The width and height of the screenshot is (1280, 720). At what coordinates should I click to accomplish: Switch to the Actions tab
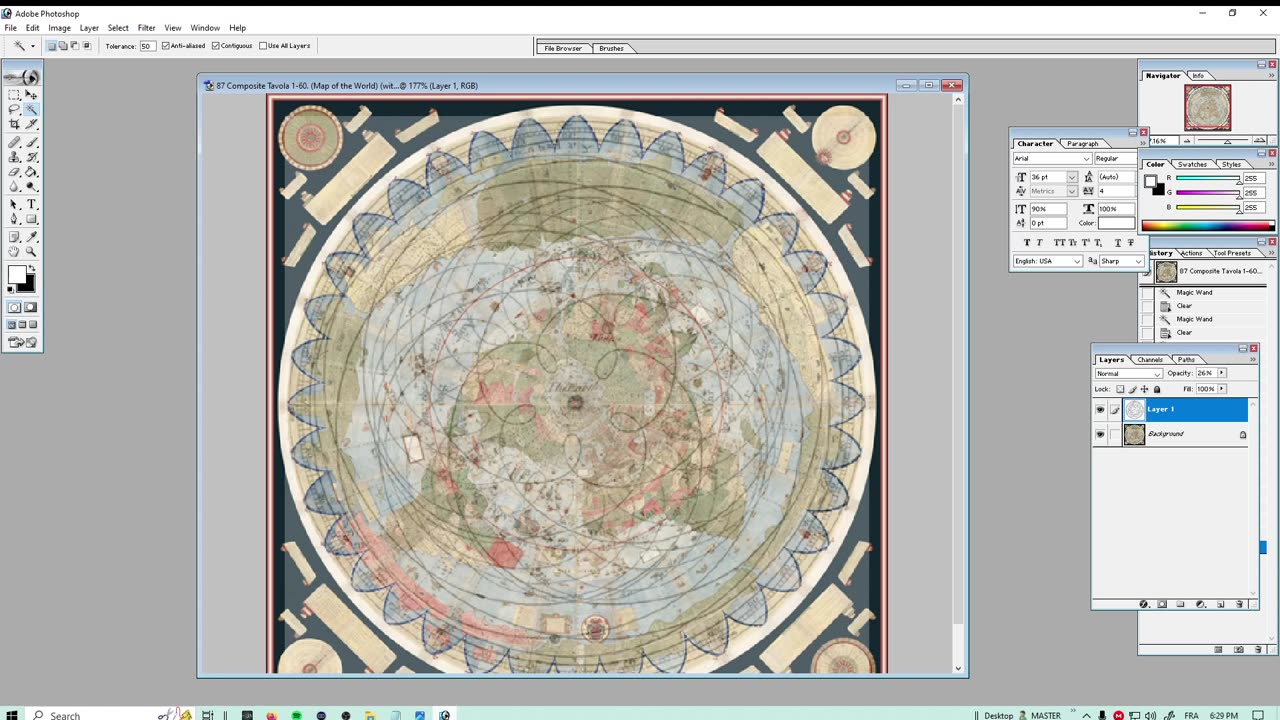pyautogui.click(x=1191, y=253)
